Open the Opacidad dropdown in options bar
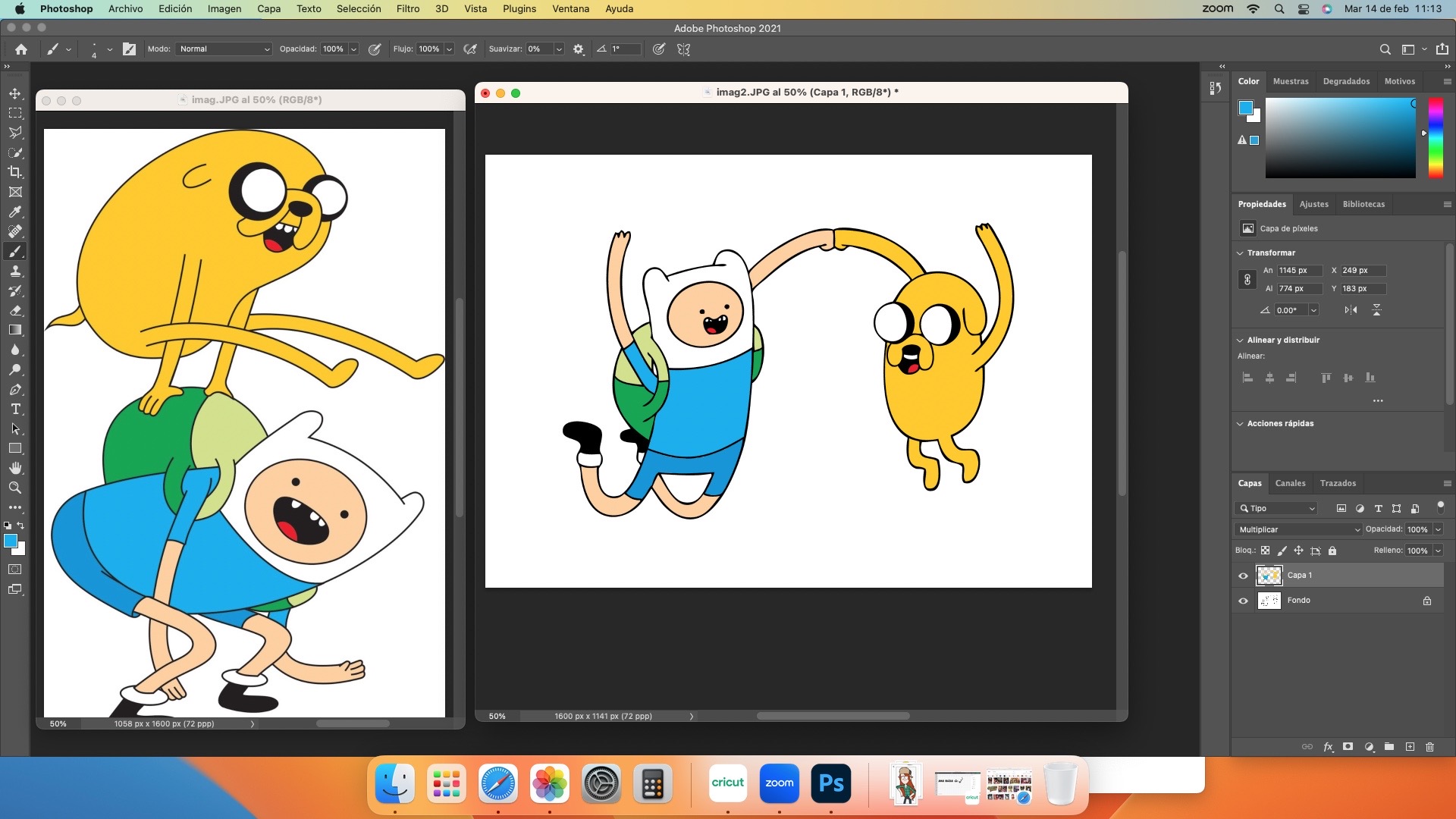This screenshot has height=819, width=1456. point(353,49)
